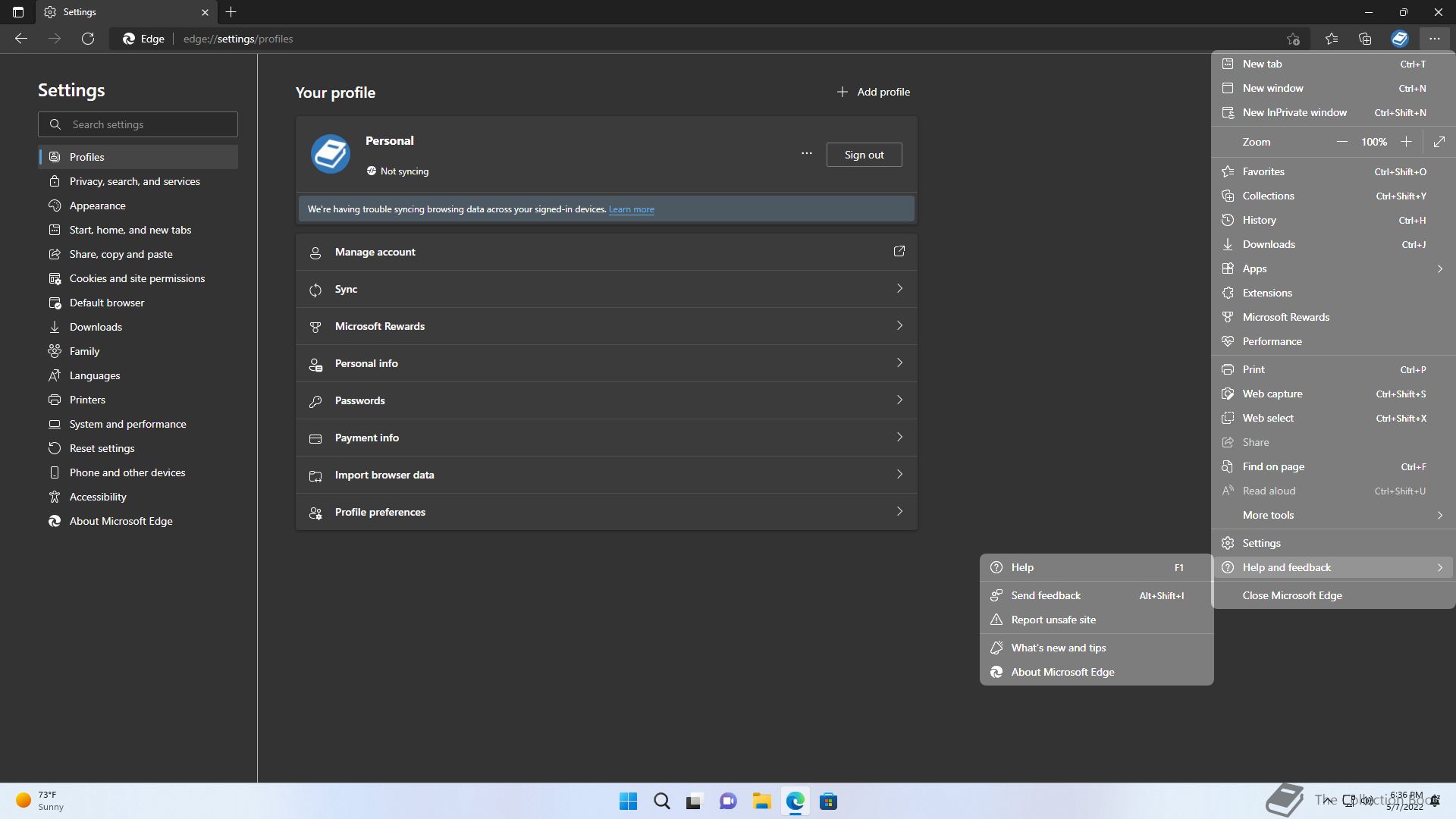Open taskbar Search
This screenshot has height=819, width=1456.
[662, 802]
